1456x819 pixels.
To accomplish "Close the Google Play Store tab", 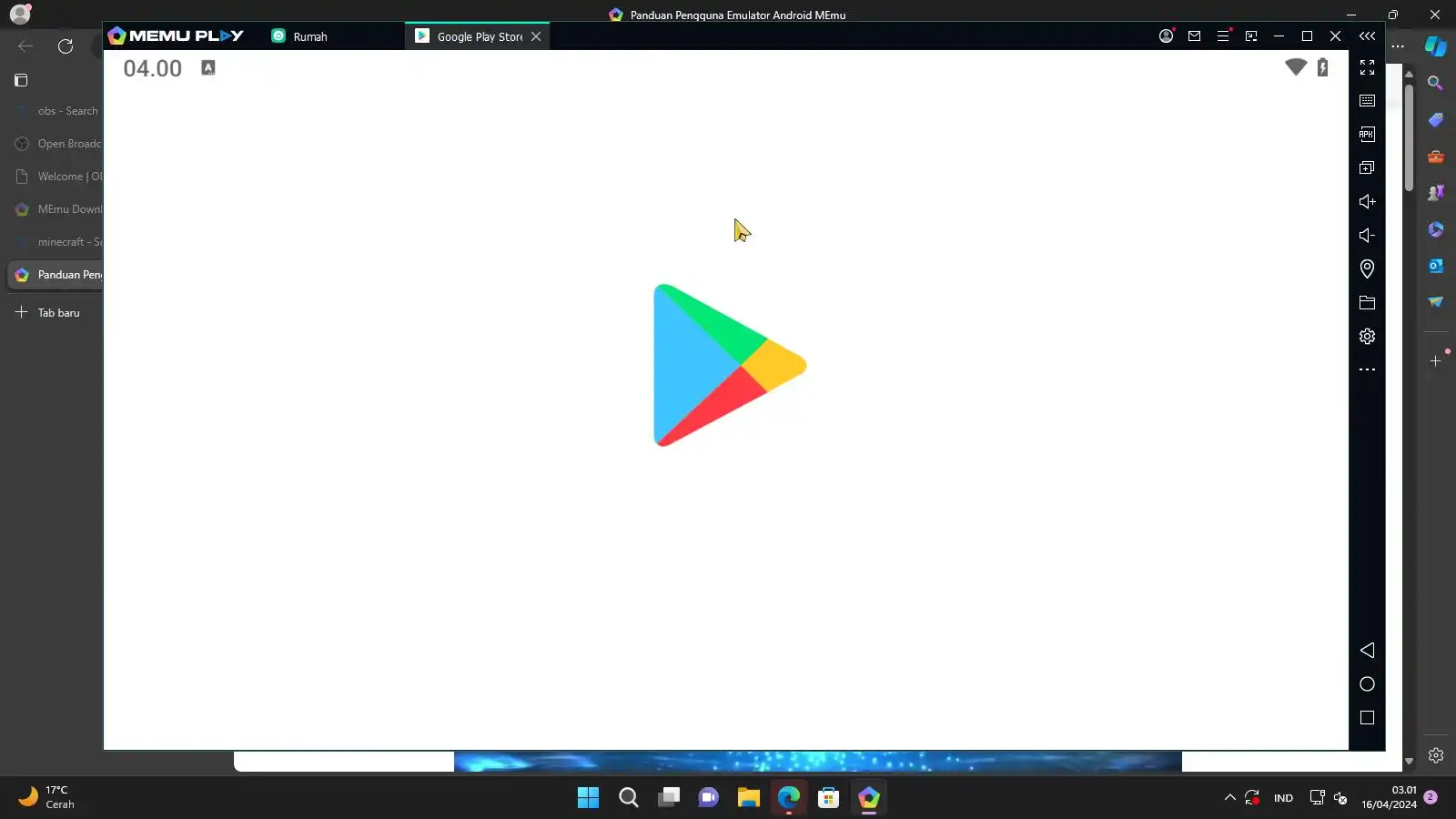I will pos(536,36).
